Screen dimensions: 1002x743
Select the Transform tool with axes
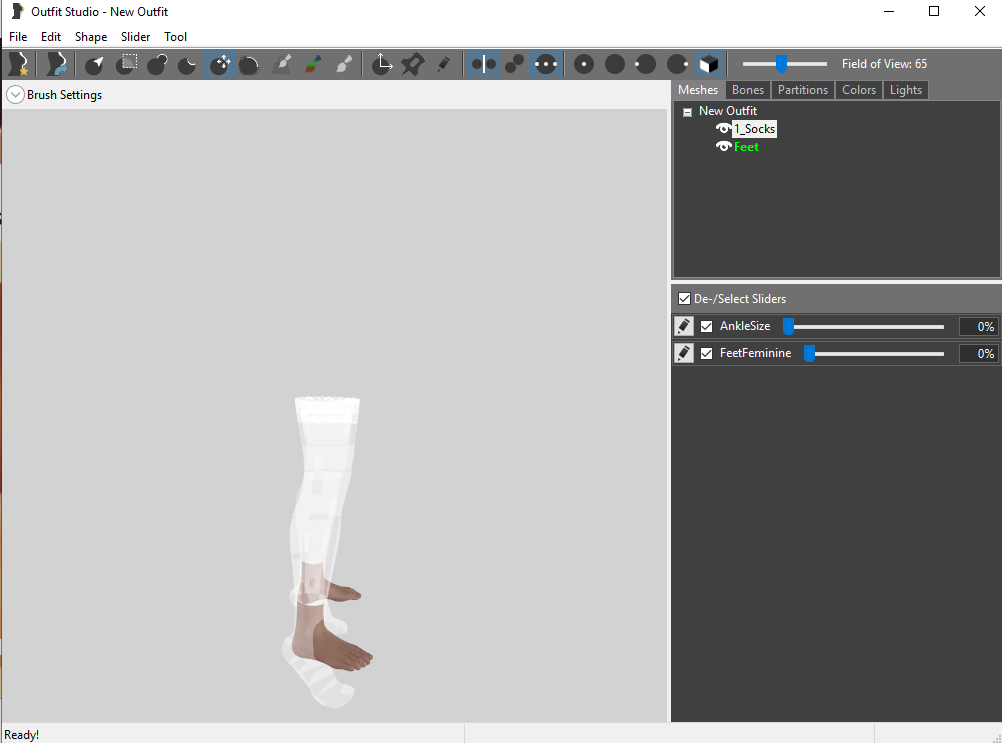pyautogui.click(x=382, y=64)
